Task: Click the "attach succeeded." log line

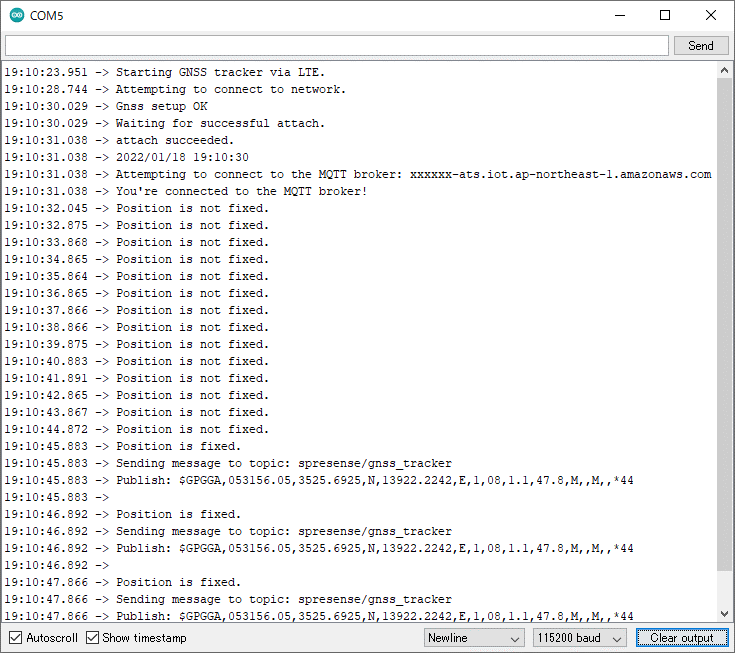Action: coord(174,141)
